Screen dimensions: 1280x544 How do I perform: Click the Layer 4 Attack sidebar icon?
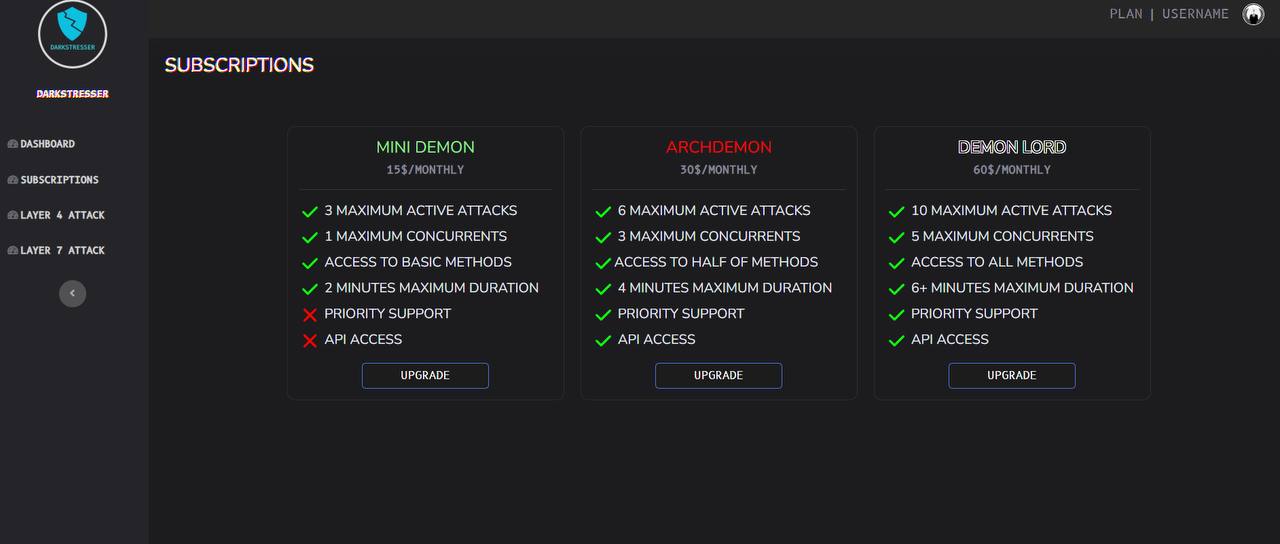pyautogui.click(x=12, y=215)
